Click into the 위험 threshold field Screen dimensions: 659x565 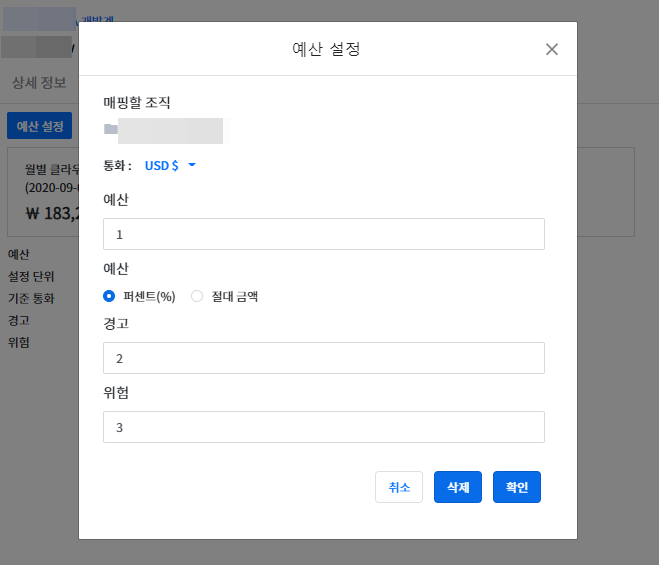pos(323,427)
